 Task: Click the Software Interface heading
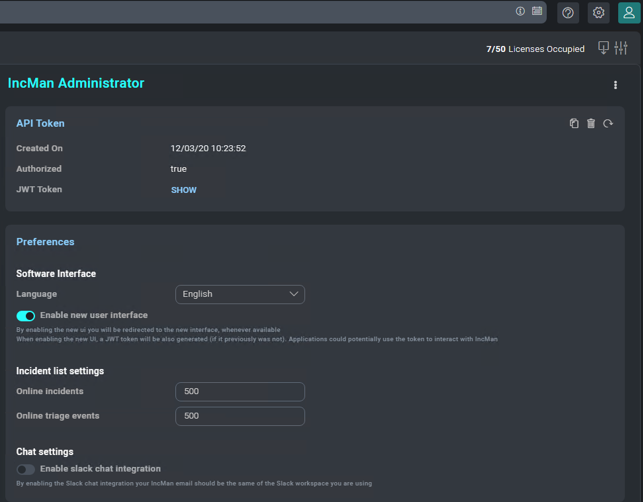pyautogui.click(x=56, y=274)
